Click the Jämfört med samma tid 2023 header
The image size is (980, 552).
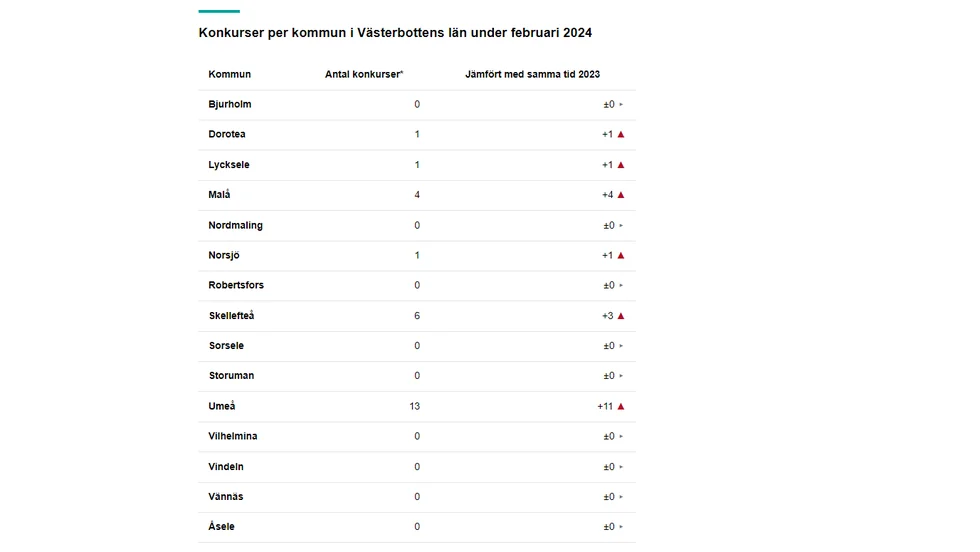(532, 74)
